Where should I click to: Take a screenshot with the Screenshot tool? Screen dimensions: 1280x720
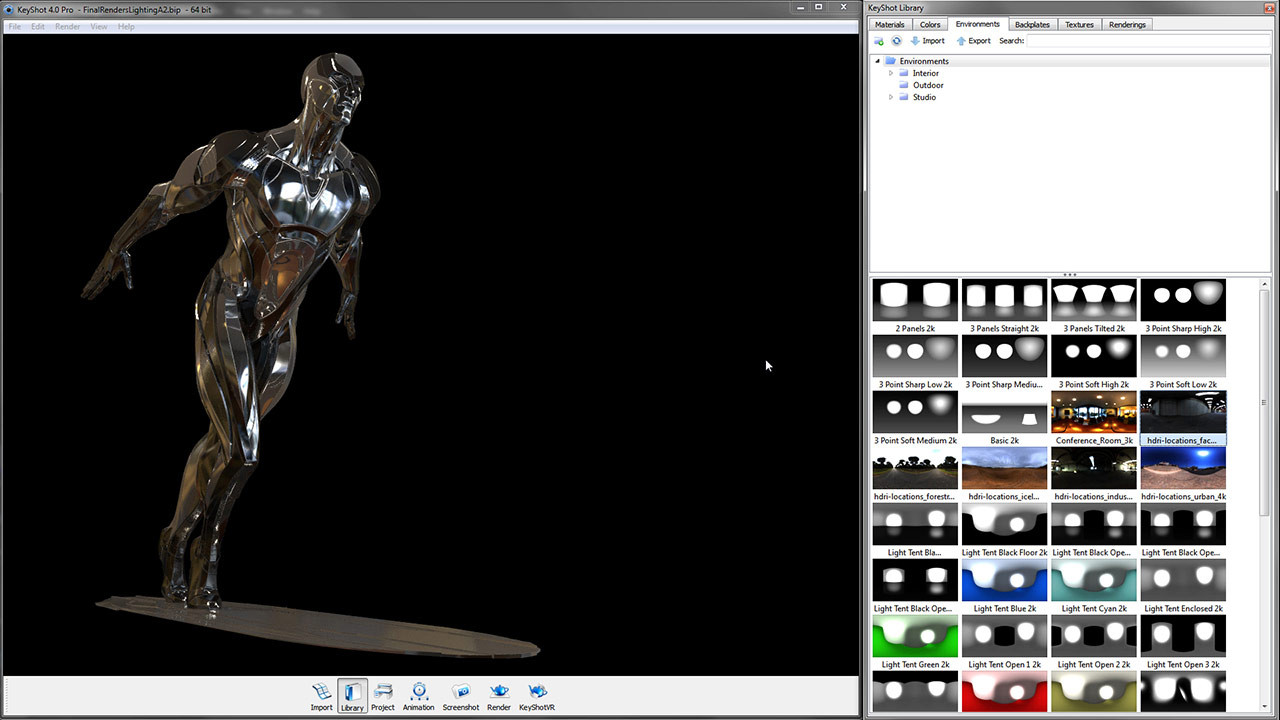pyautogui.click(x=460, y=695)
